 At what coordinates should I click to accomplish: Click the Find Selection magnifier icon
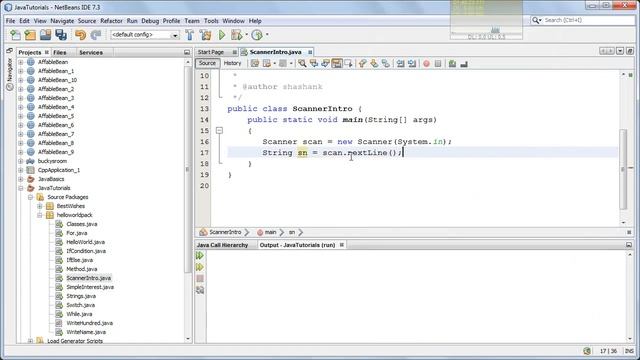302,64
